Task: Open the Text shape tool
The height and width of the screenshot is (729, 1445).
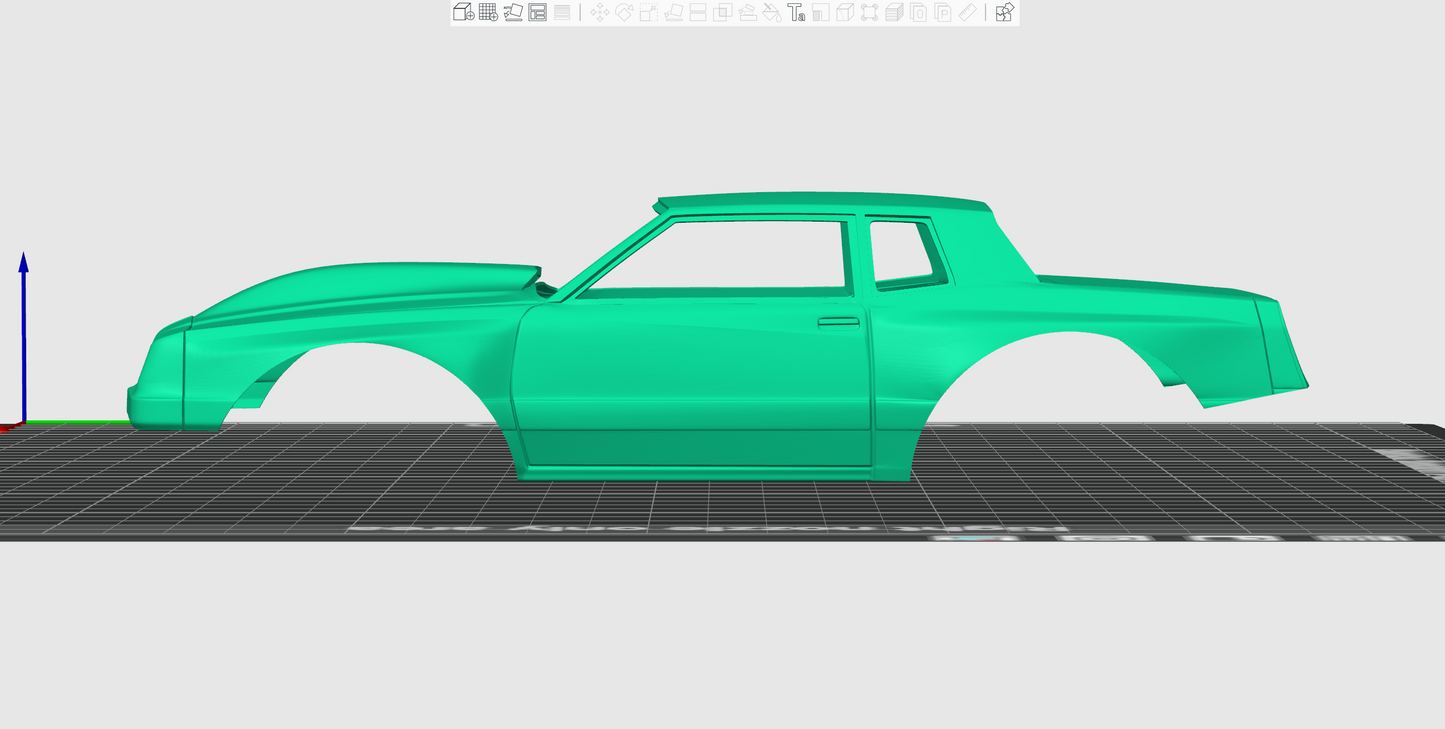Action: (x=796, y=12)
